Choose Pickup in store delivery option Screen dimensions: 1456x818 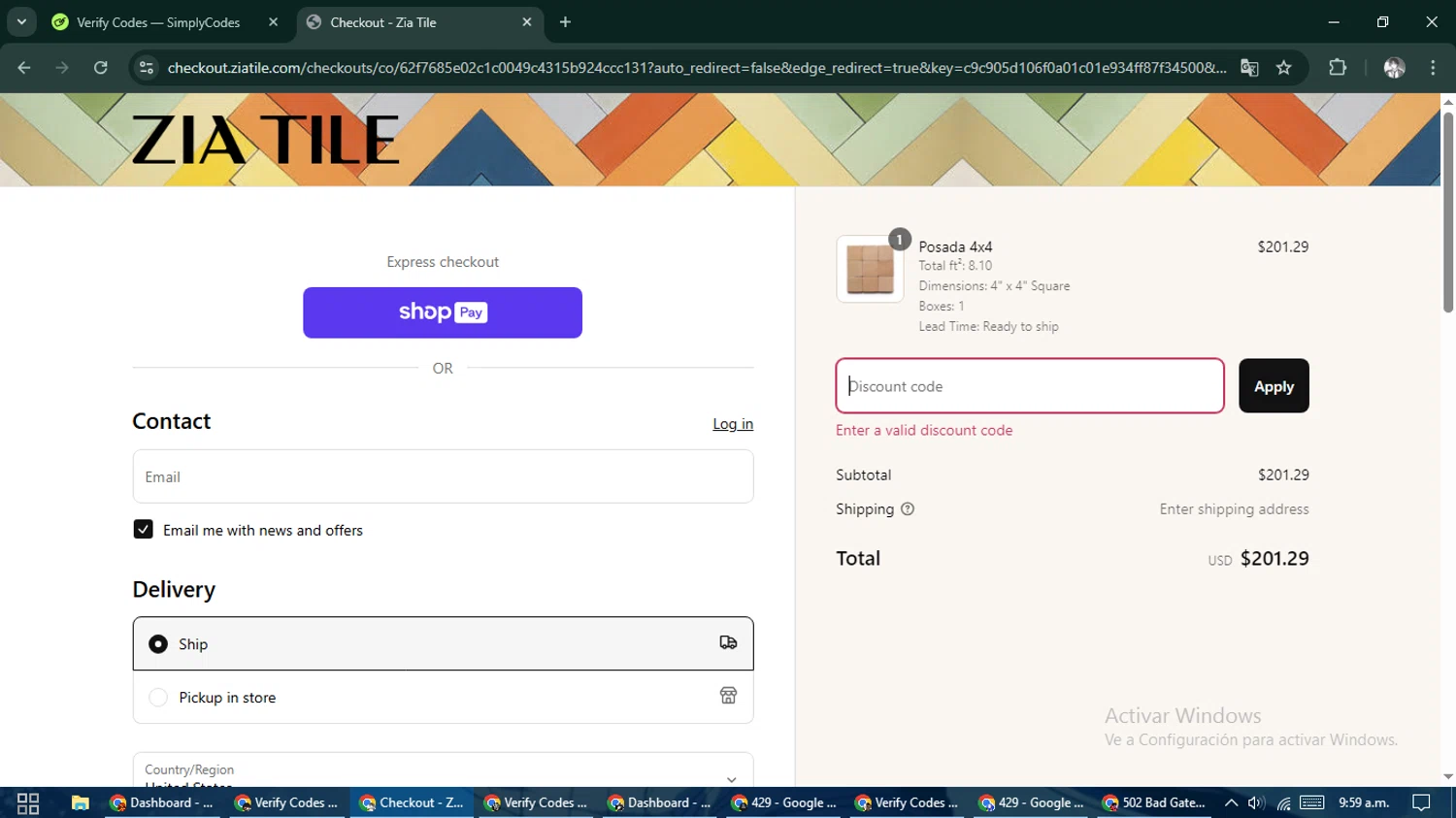point(443,697)
